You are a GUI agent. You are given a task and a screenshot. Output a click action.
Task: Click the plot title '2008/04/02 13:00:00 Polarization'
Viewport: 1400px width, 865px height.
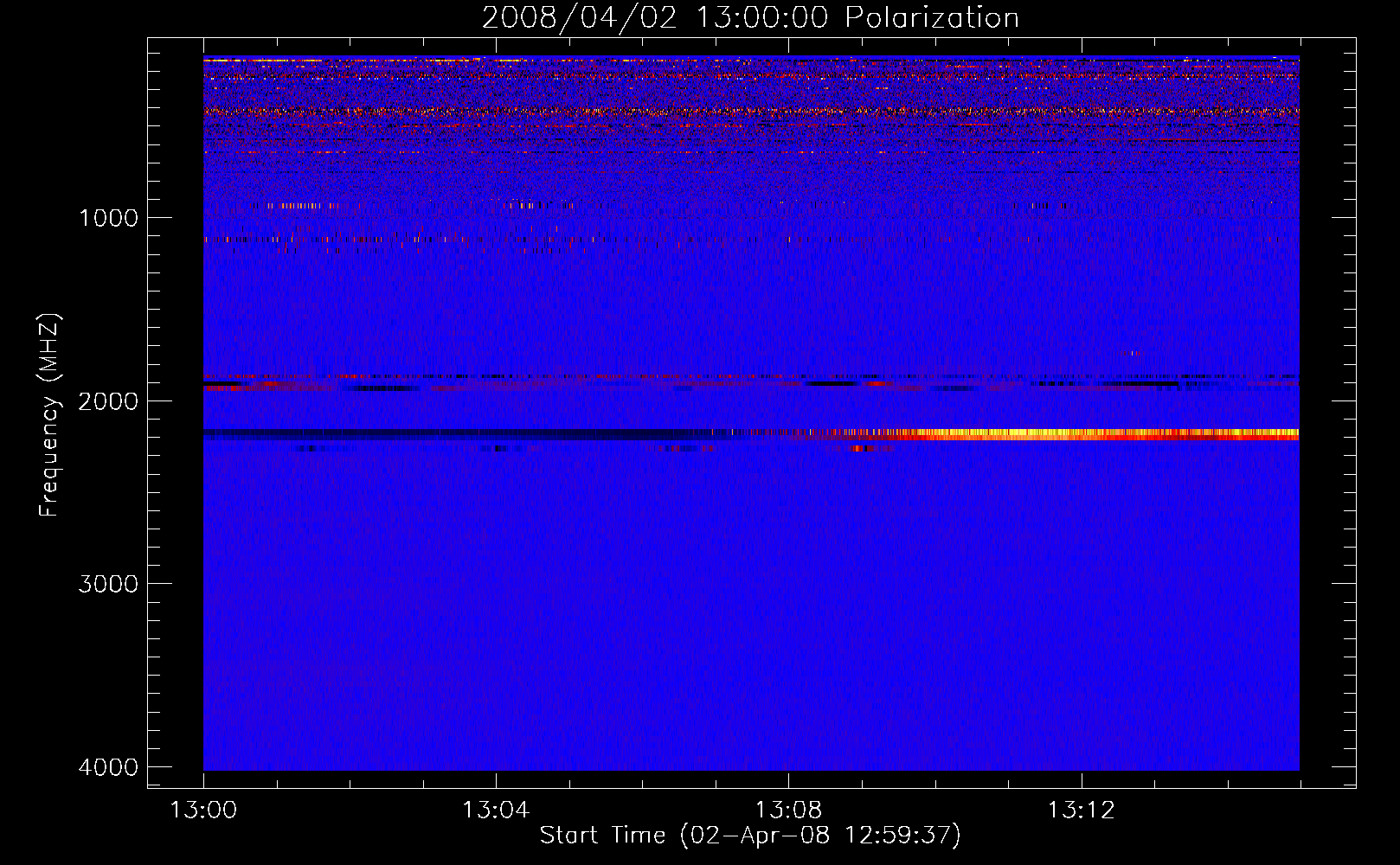tap(750, 17)
